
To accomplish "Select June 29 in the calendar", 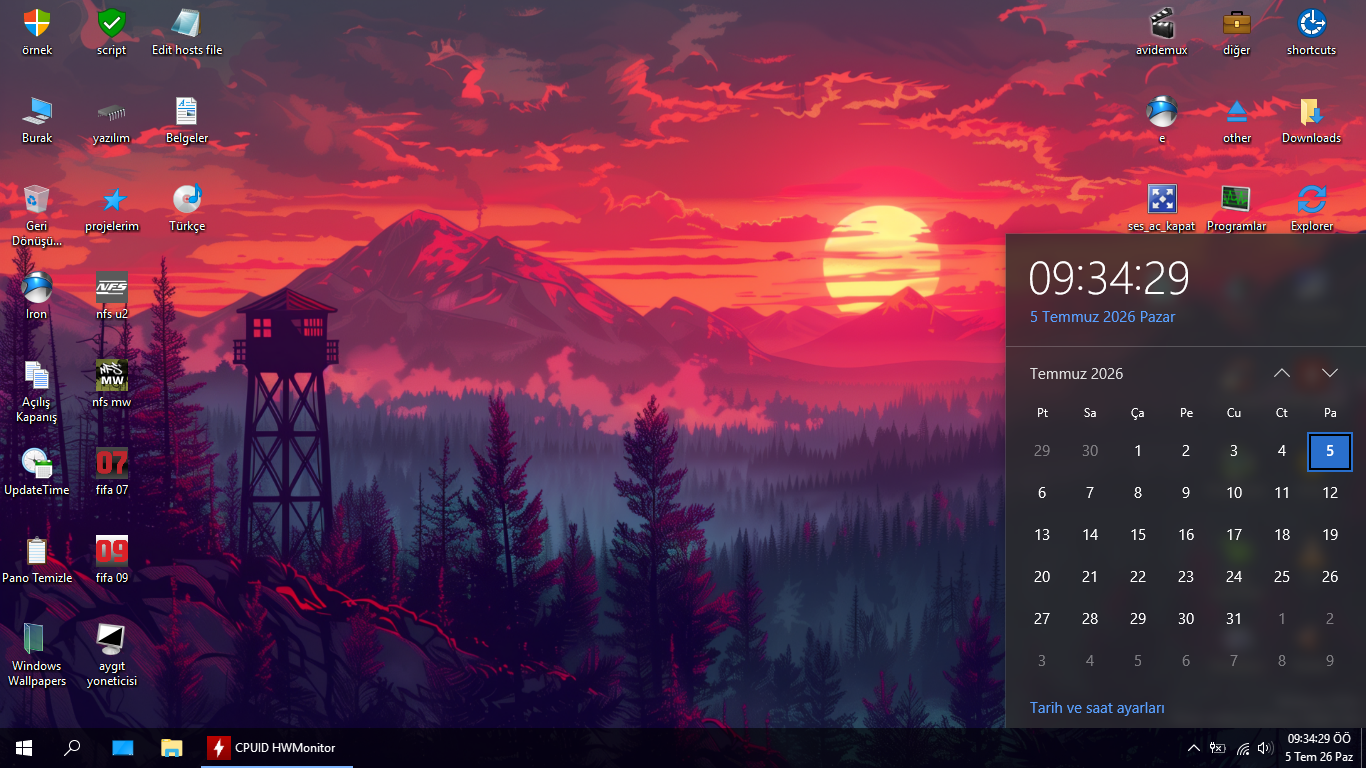I will (x=1042, y=451).
